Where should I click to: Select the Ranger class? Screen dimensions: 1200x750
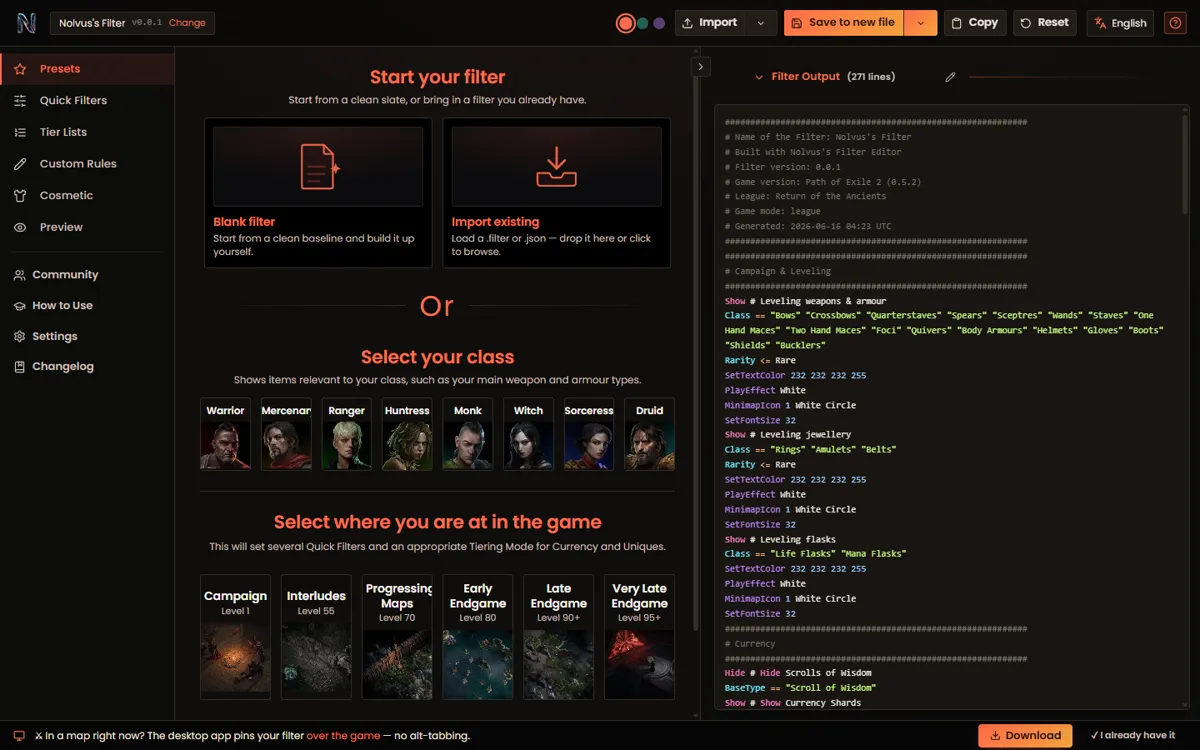point(346,434)
